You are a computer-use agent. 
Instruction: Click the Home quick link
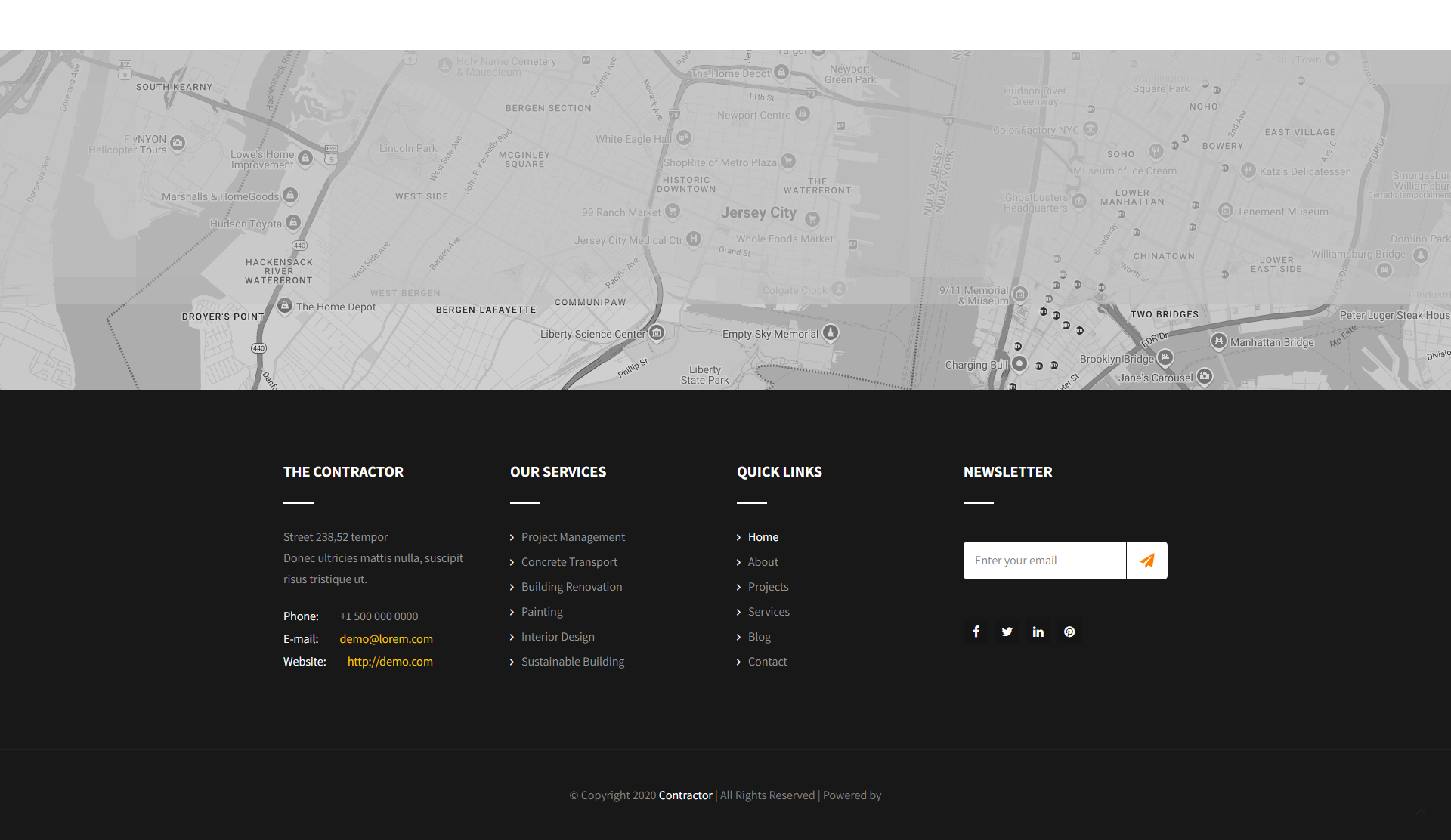tap(762, 535)
